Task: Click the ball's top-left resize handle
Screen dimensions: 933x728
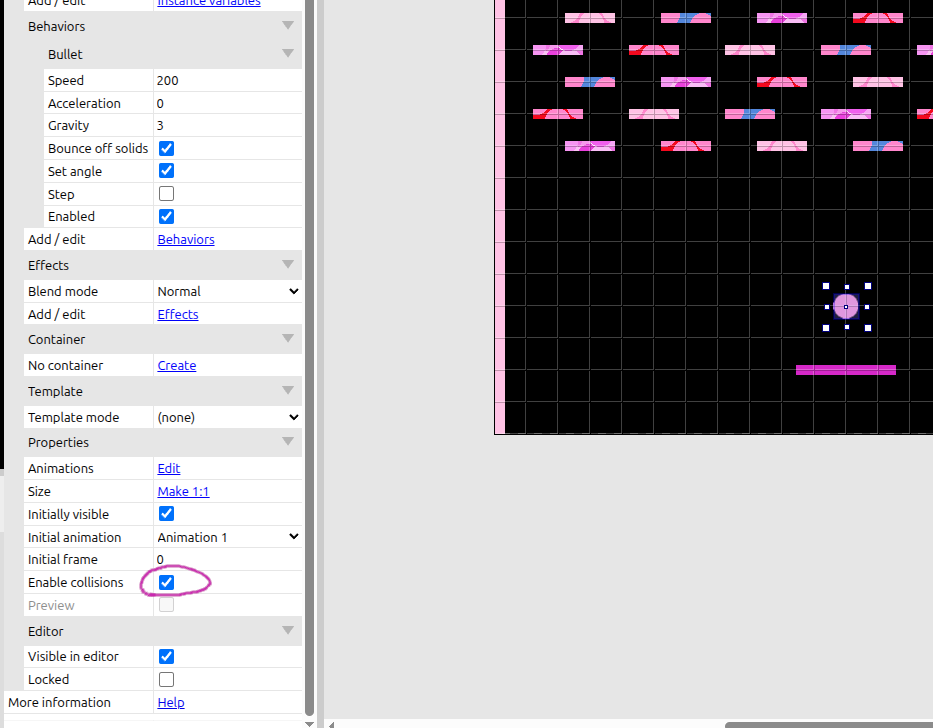Action: [x=826, y=286]
